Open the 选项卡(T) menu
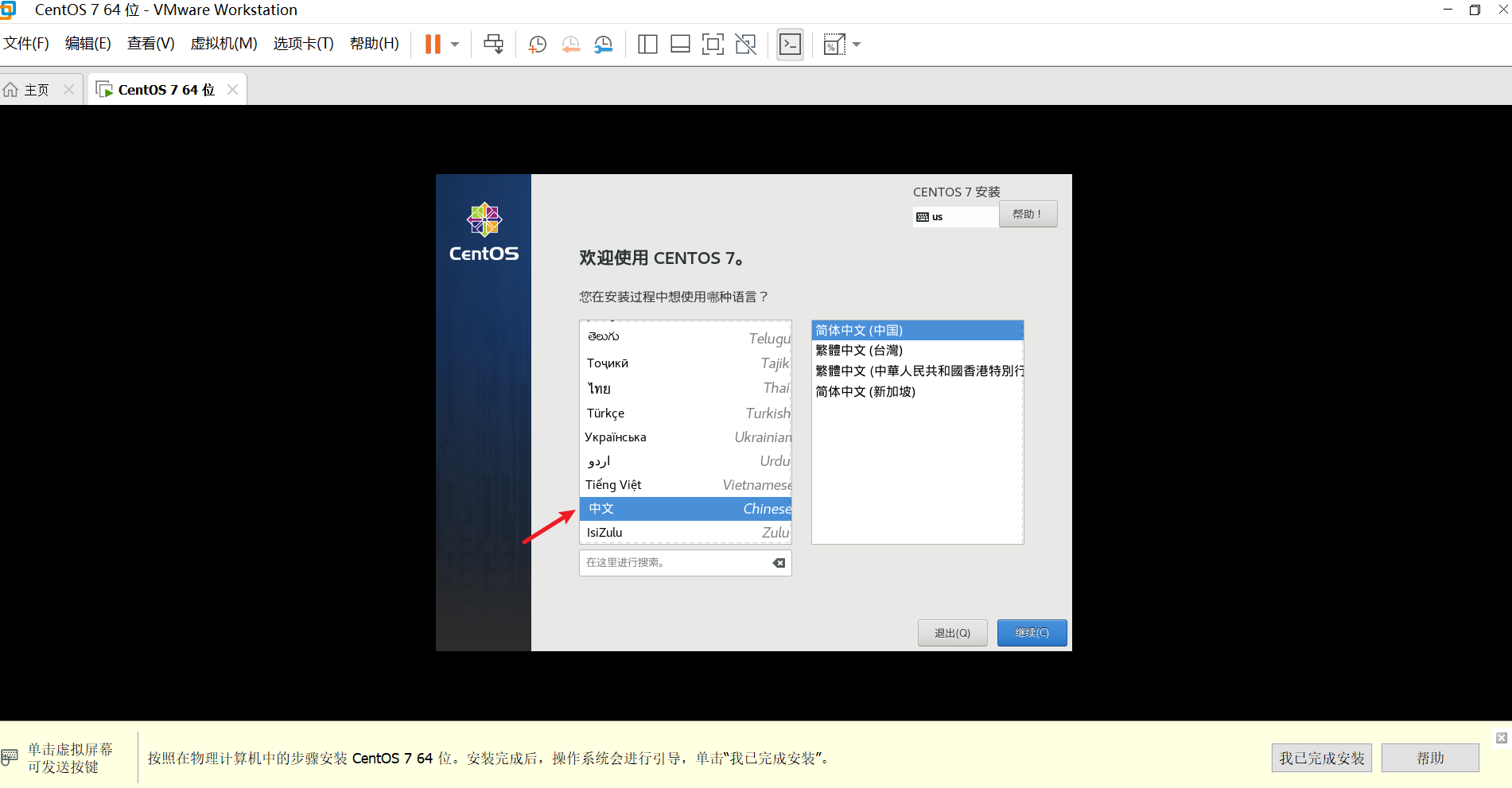 tap(303, 44)
